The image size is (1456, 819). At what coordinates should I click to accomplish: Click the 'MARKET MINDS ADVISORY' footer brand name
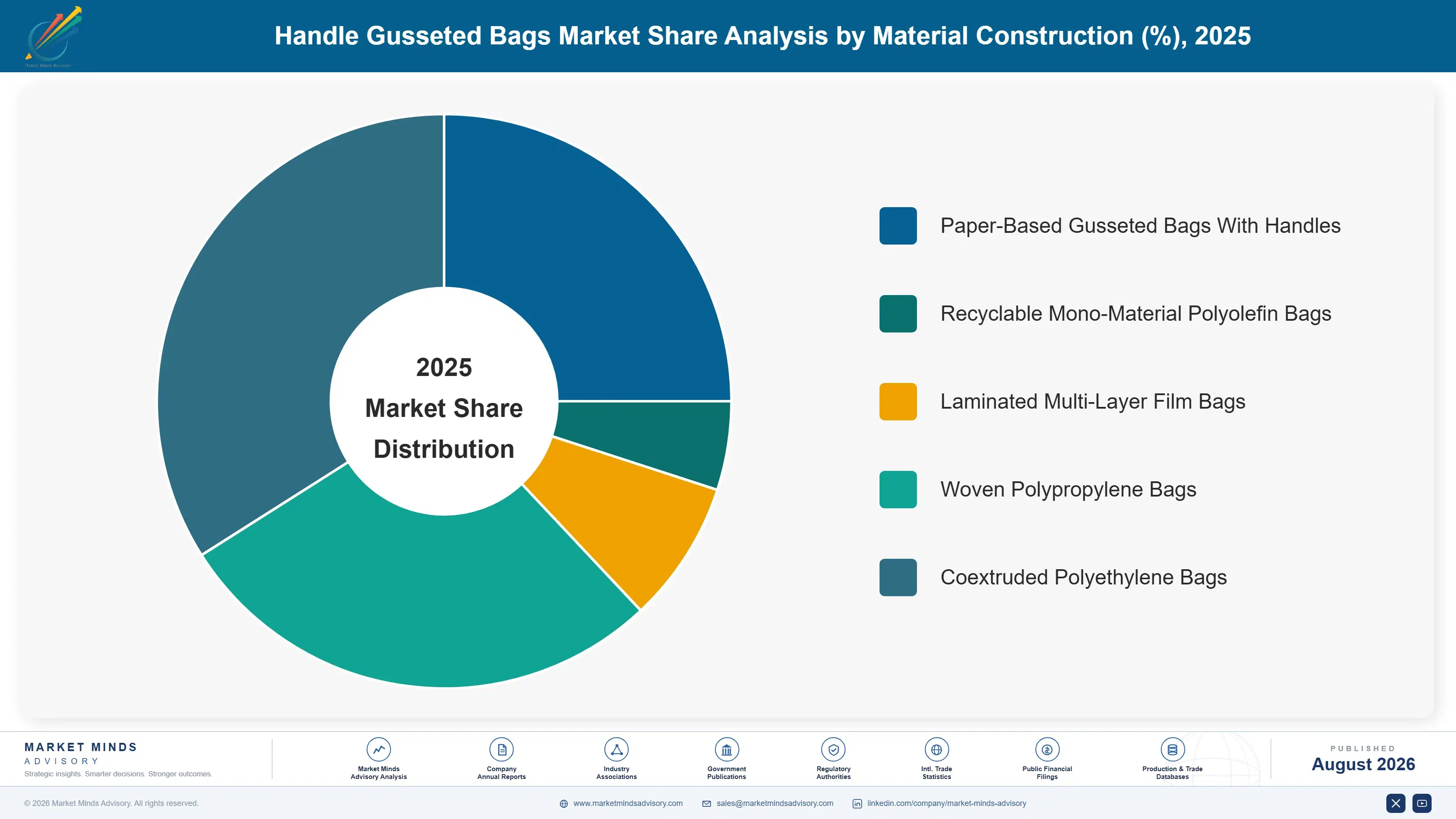[81, 753]
